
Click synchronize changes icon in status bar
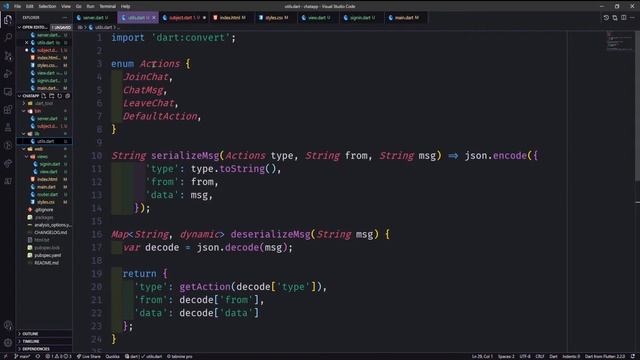(x=38, y=356)
